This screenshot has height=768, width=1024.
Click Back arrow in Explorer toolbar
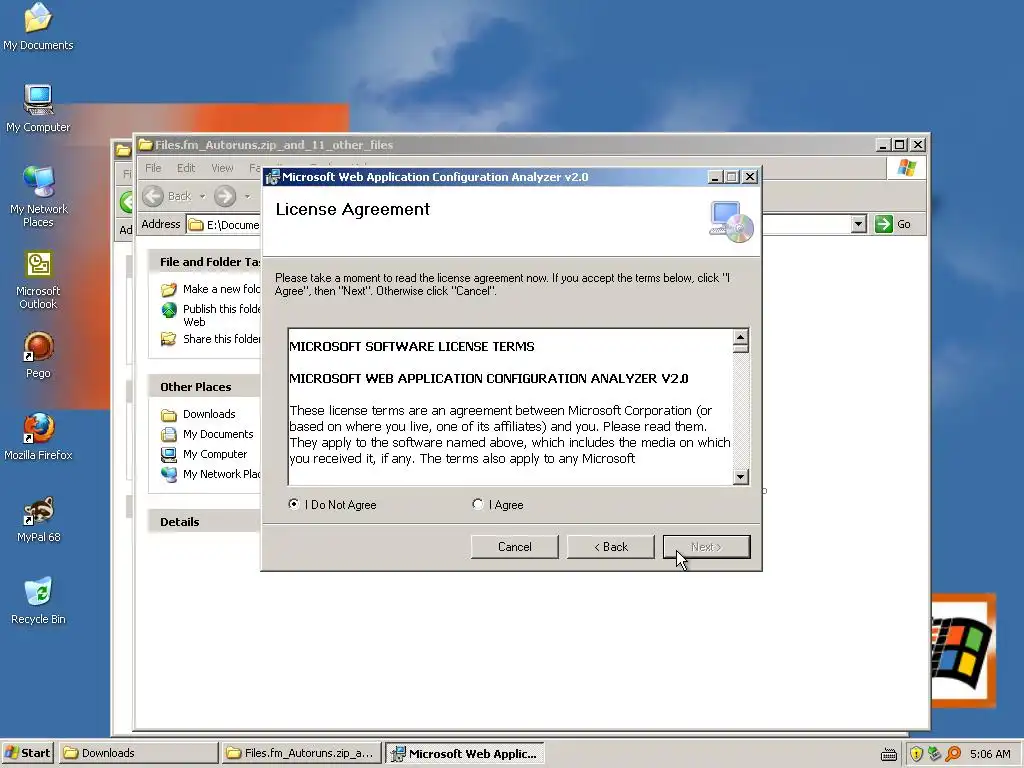point(153,196)
